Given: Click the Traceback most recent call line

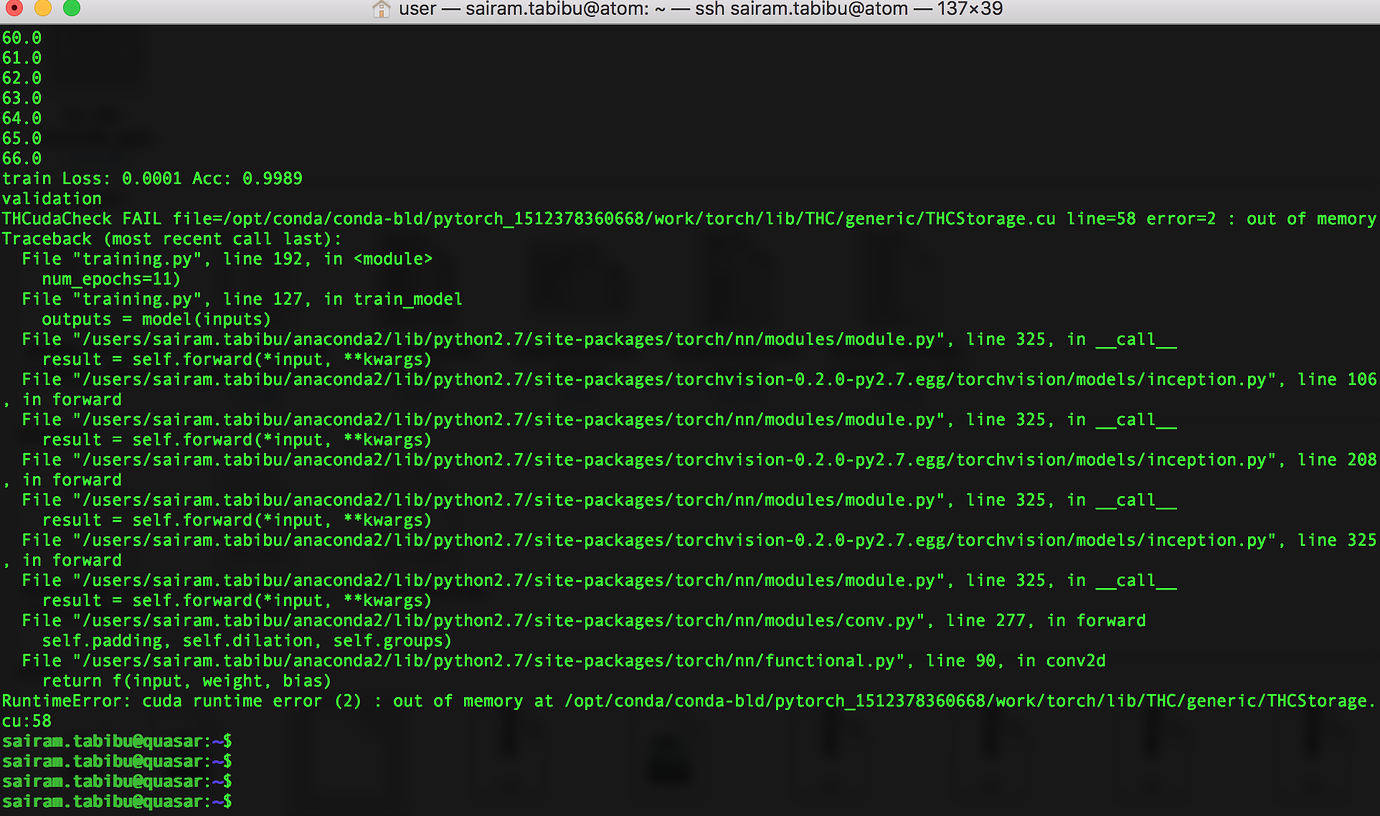Looking at the screenshot, I should (x=170, y=238).
